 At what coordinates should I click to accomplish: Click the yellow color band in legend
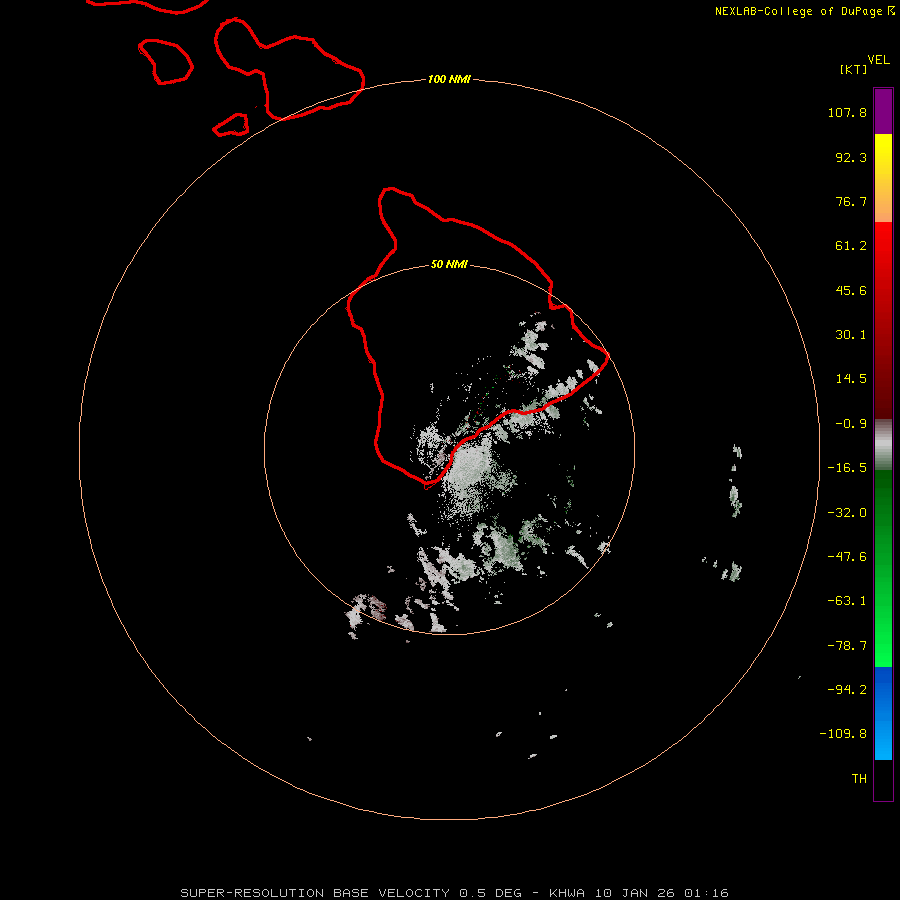coord(883,178)
